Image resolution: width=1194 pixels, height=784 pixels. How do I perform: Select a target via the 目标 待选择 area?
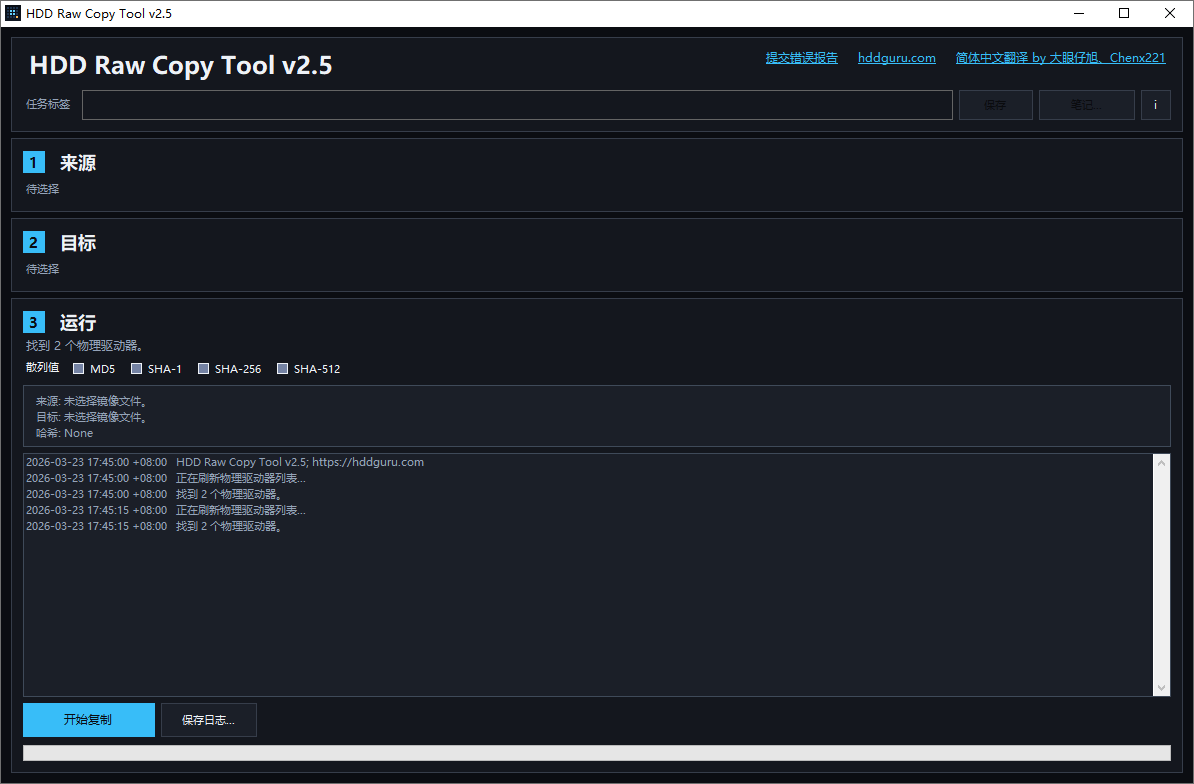pos(42,268)
